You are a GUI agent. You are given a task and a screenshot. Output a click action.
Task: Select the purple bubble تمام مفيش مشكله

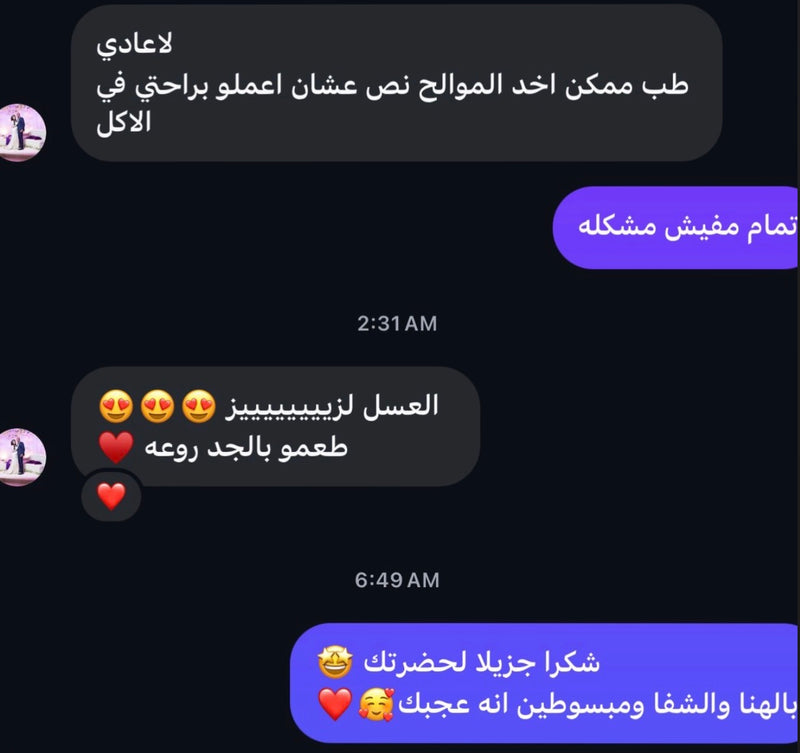tap(676, 228)
